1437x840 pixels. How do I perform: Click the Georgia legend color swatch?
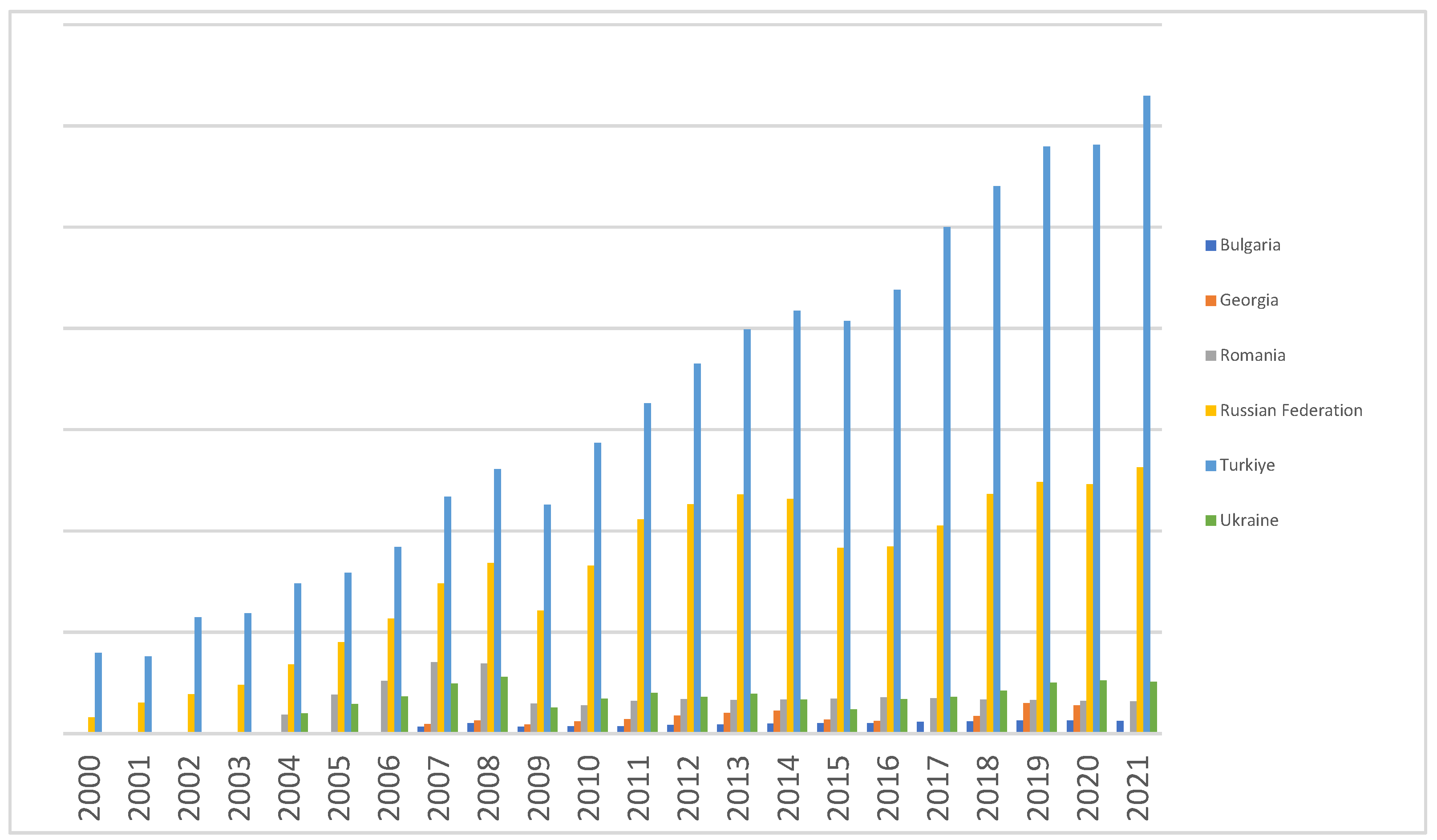point(1210,301)
